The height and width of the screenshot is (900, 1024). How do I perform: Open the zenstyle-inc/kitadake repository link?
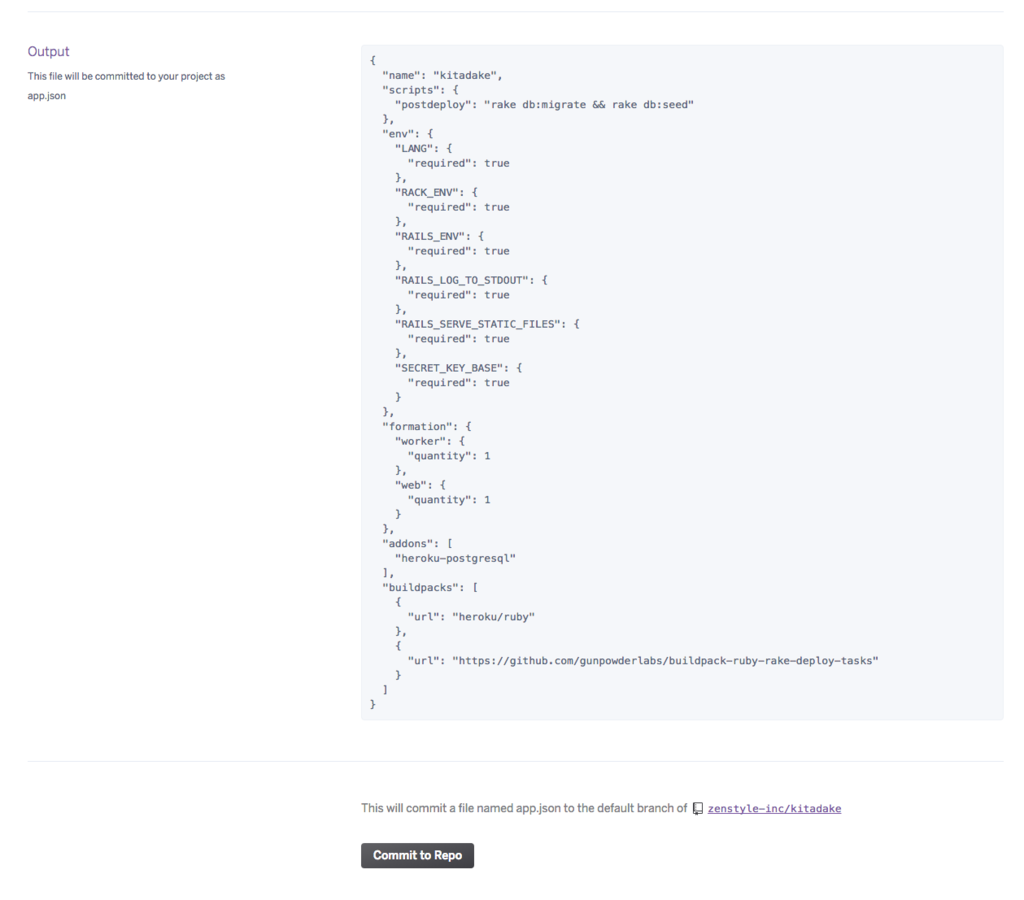(774, 809)
